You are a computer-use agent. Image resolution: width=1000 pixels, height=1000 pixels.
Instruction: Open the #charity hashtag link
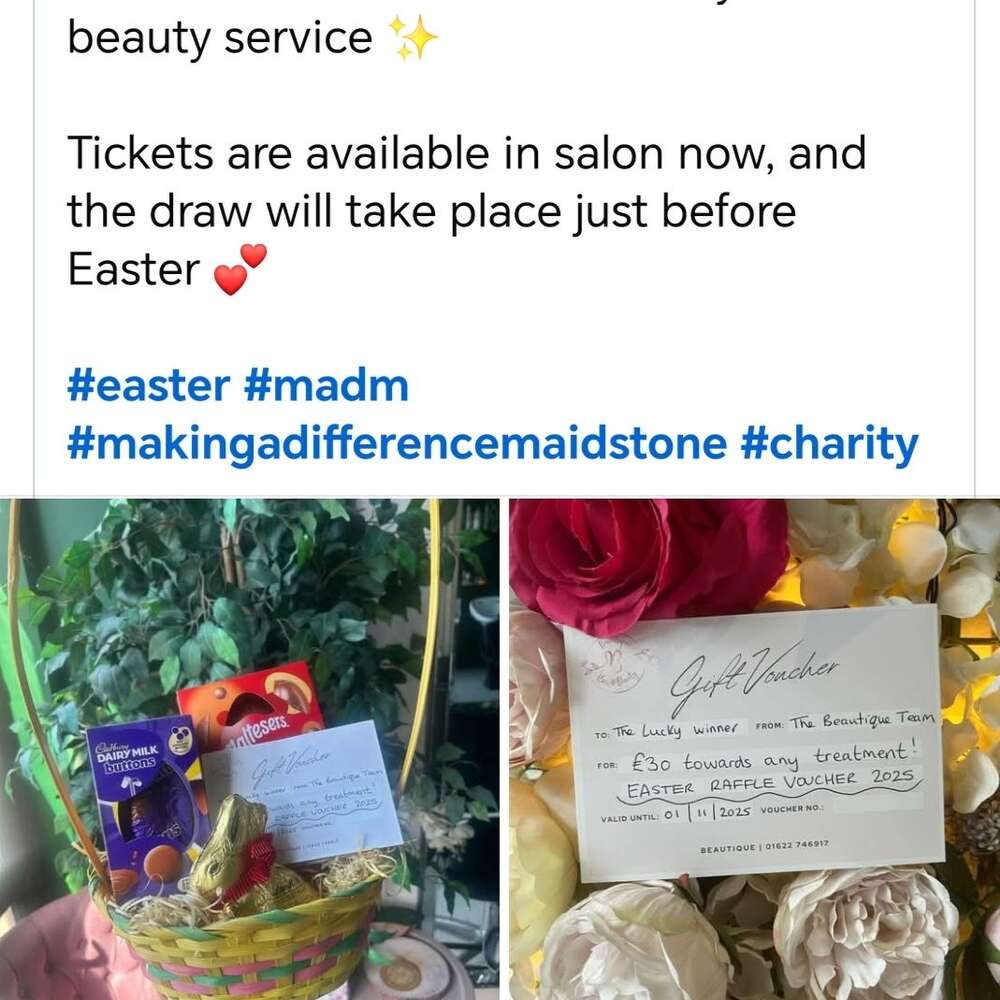point(829,444)
